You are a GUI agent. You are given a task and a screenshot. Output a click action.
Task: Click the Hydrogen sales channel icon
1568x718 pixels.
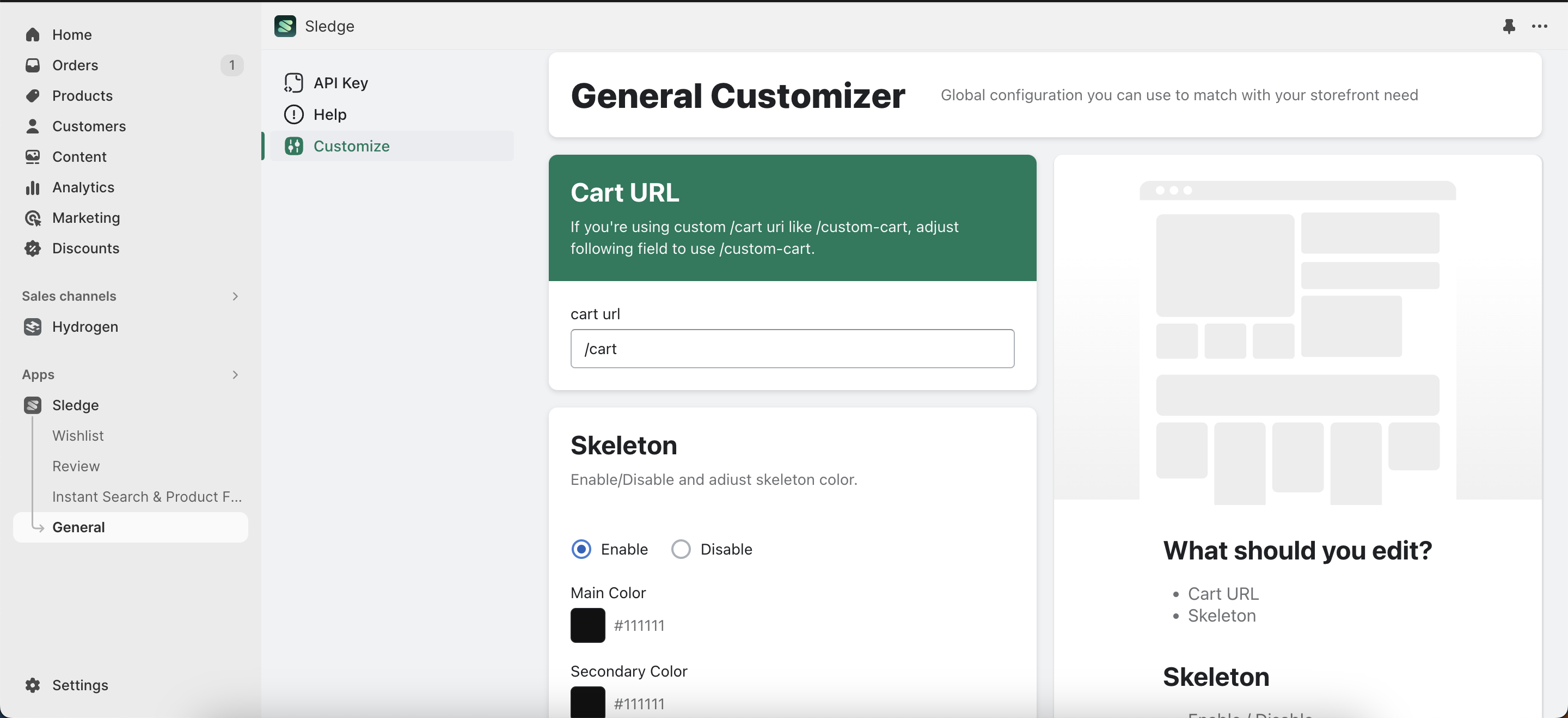[x=33, y=327]
